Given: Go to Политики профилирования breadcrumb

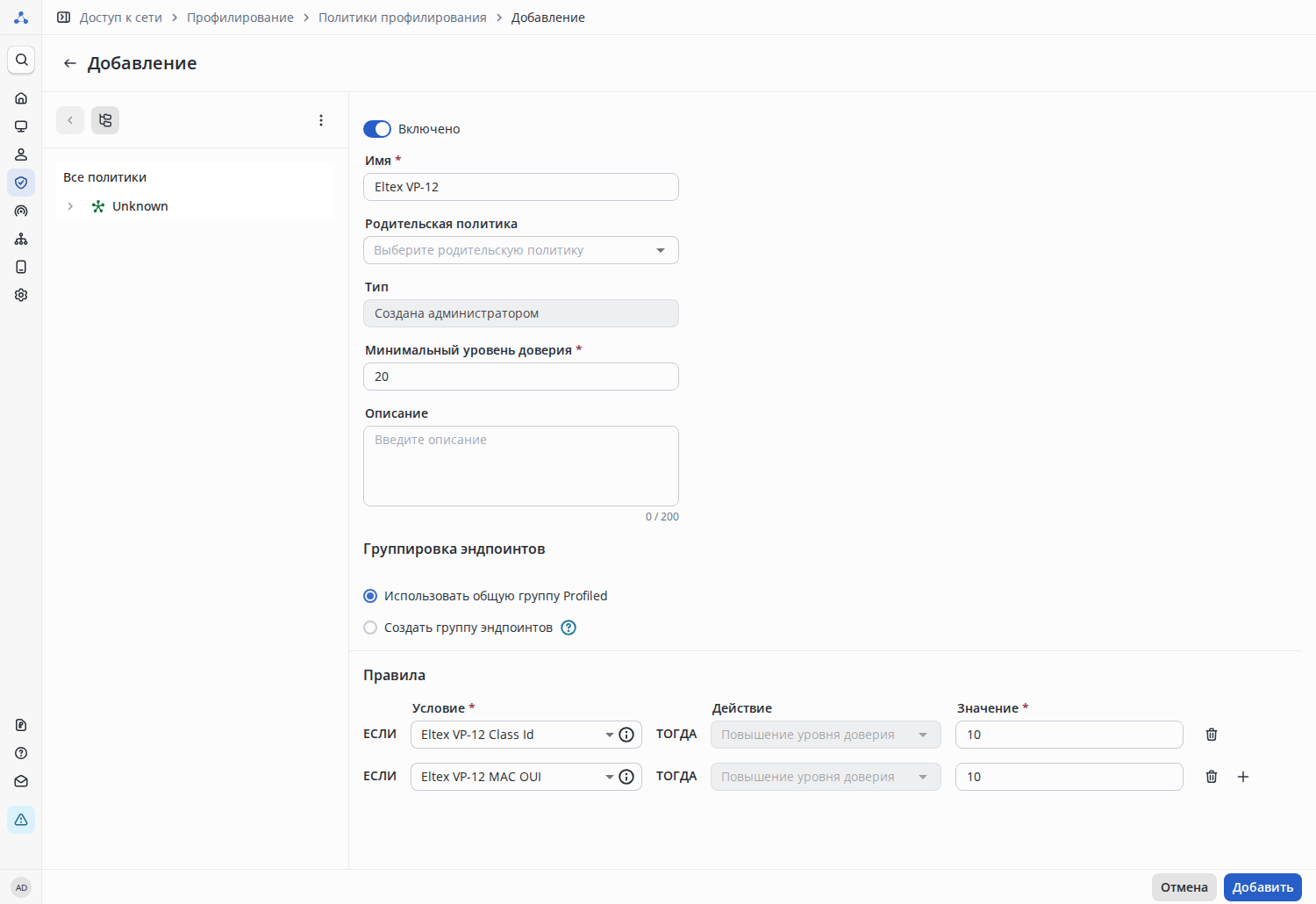Looking at the screenshot, I should pos(402,18).
